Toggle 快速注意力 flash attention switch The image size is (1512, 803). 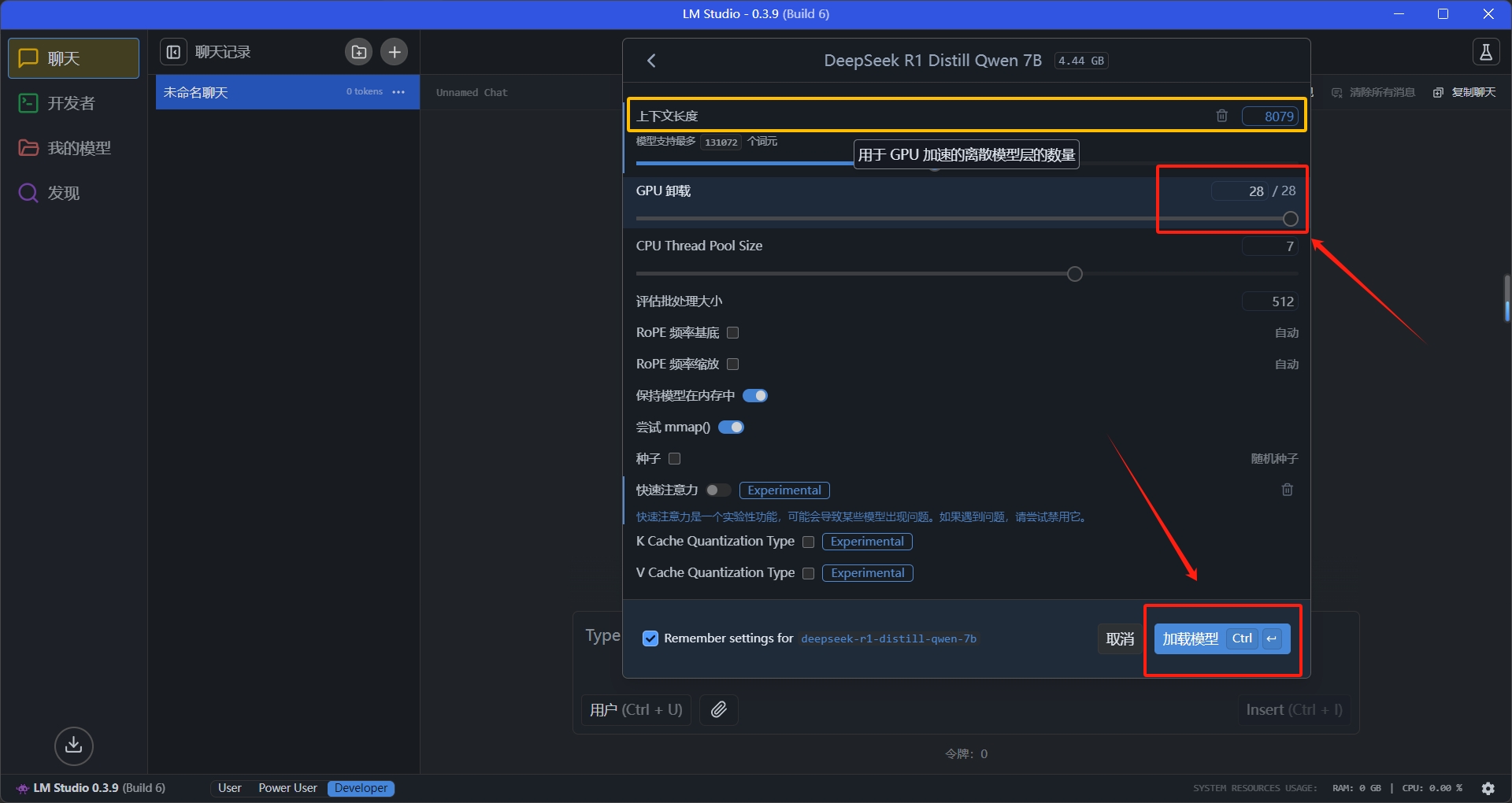point(718,490)
